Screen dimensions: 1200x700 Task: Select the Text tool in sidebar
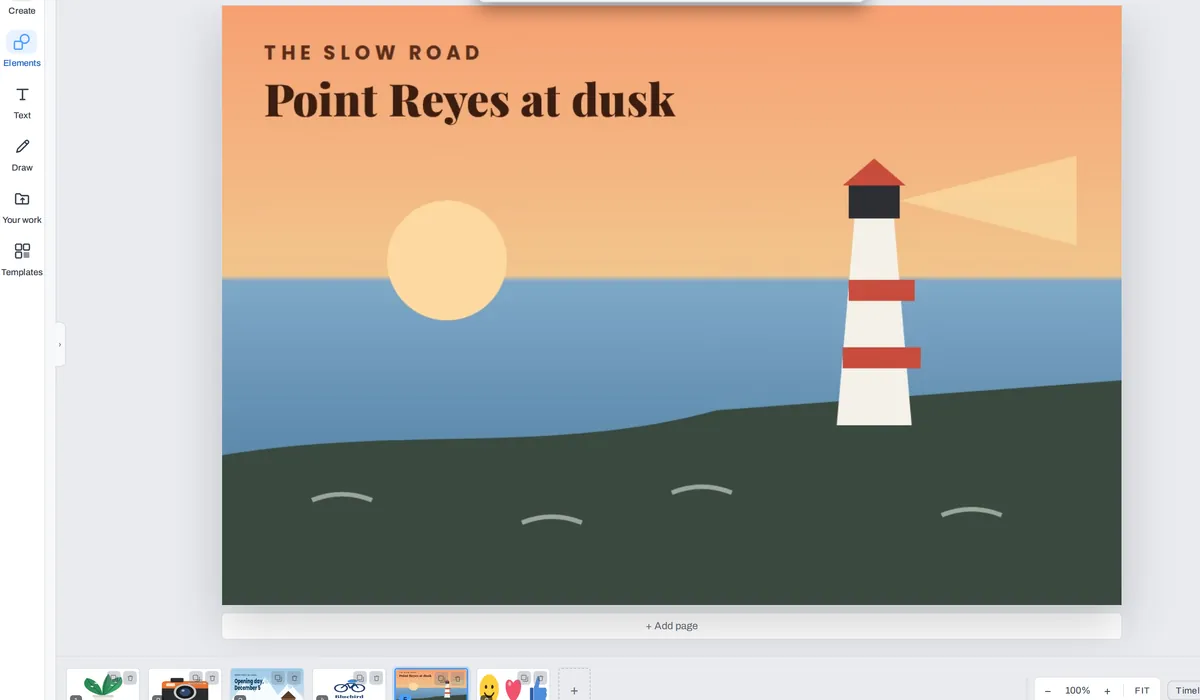(x=22, y=102)
